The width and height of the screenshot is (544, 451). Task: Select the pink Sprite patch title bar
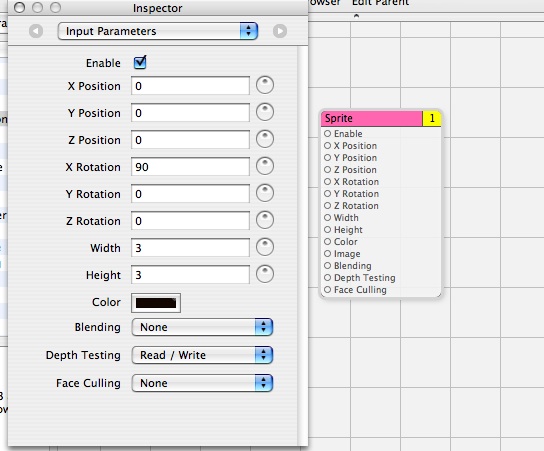(x=372, y=118)
